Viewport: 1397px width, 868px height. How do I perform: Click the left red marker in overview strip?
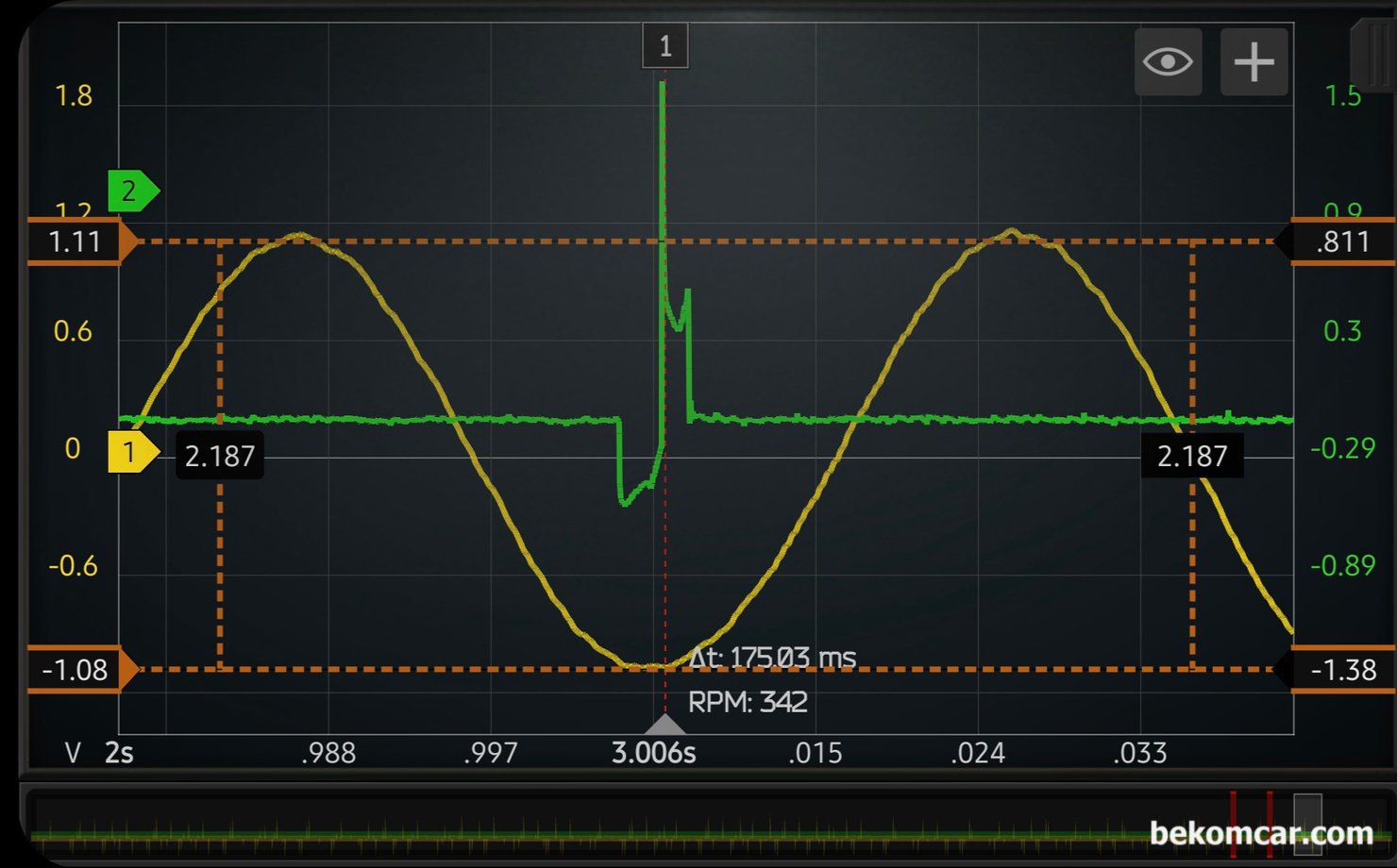(1233, 823)
